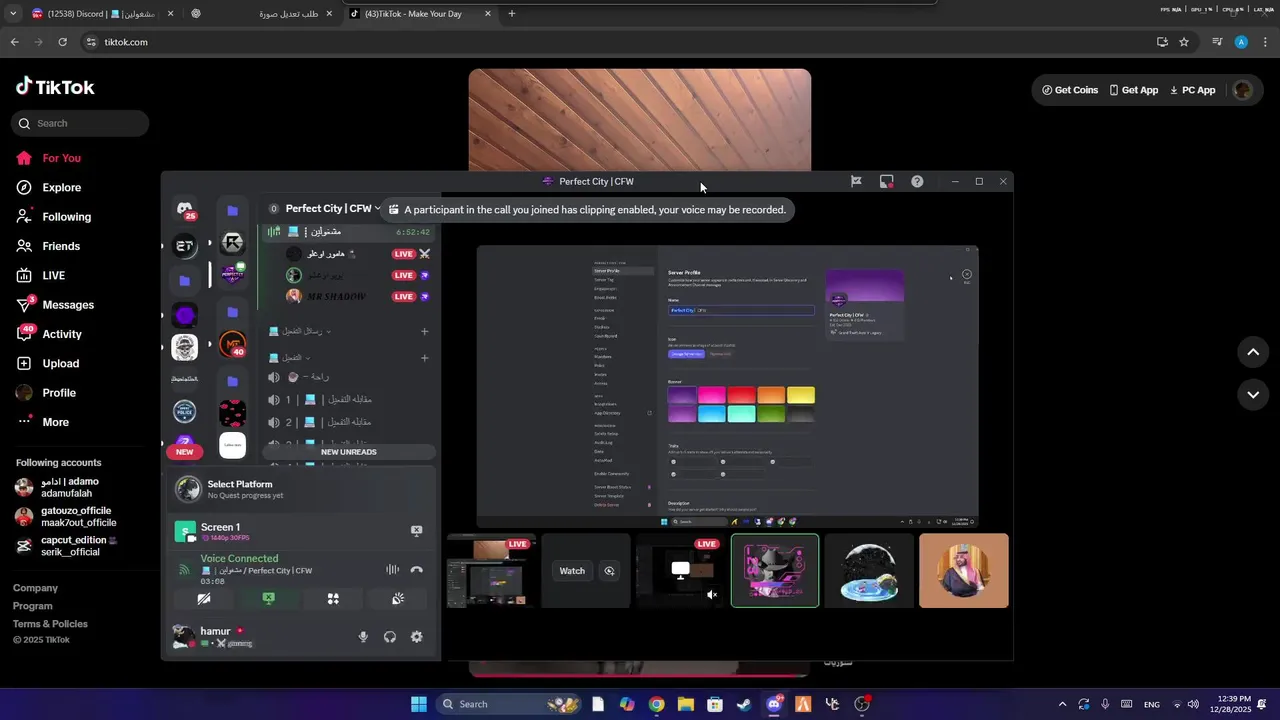Viewport: 1280px width, 720px height.
Task: Open TikTok For You feed
Action: (x=61, y=158)
